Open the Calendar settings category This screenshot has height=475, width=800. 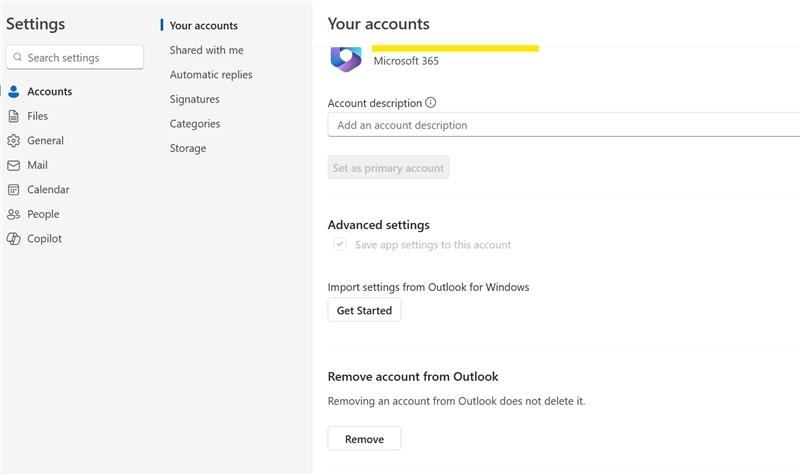point(48,190)
